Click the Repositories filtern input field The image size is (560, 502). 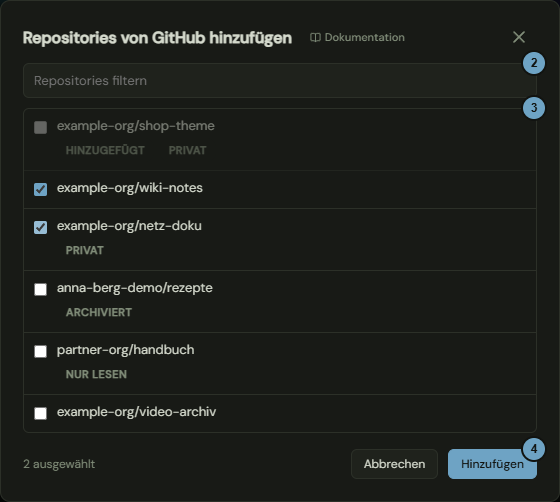(280, 81)
